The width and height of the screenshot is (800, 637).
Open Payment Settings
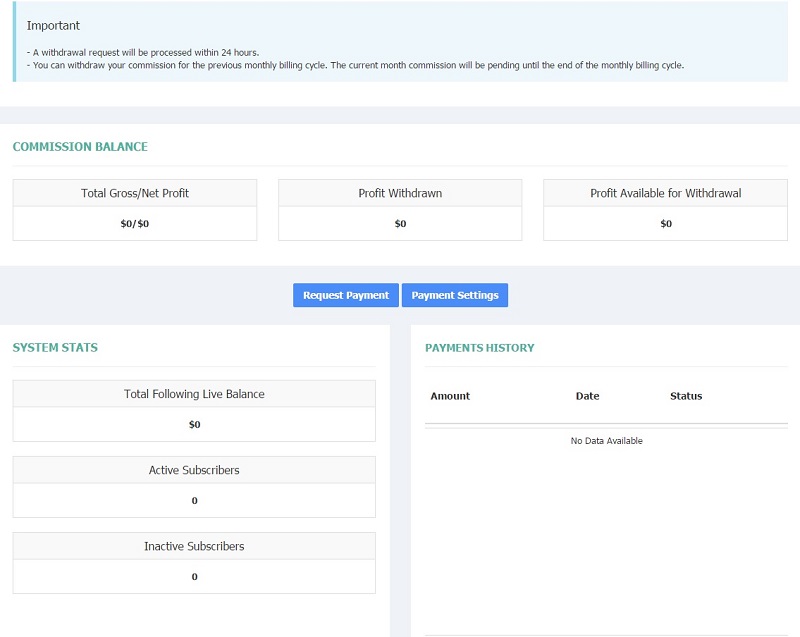tap(455, 295)
